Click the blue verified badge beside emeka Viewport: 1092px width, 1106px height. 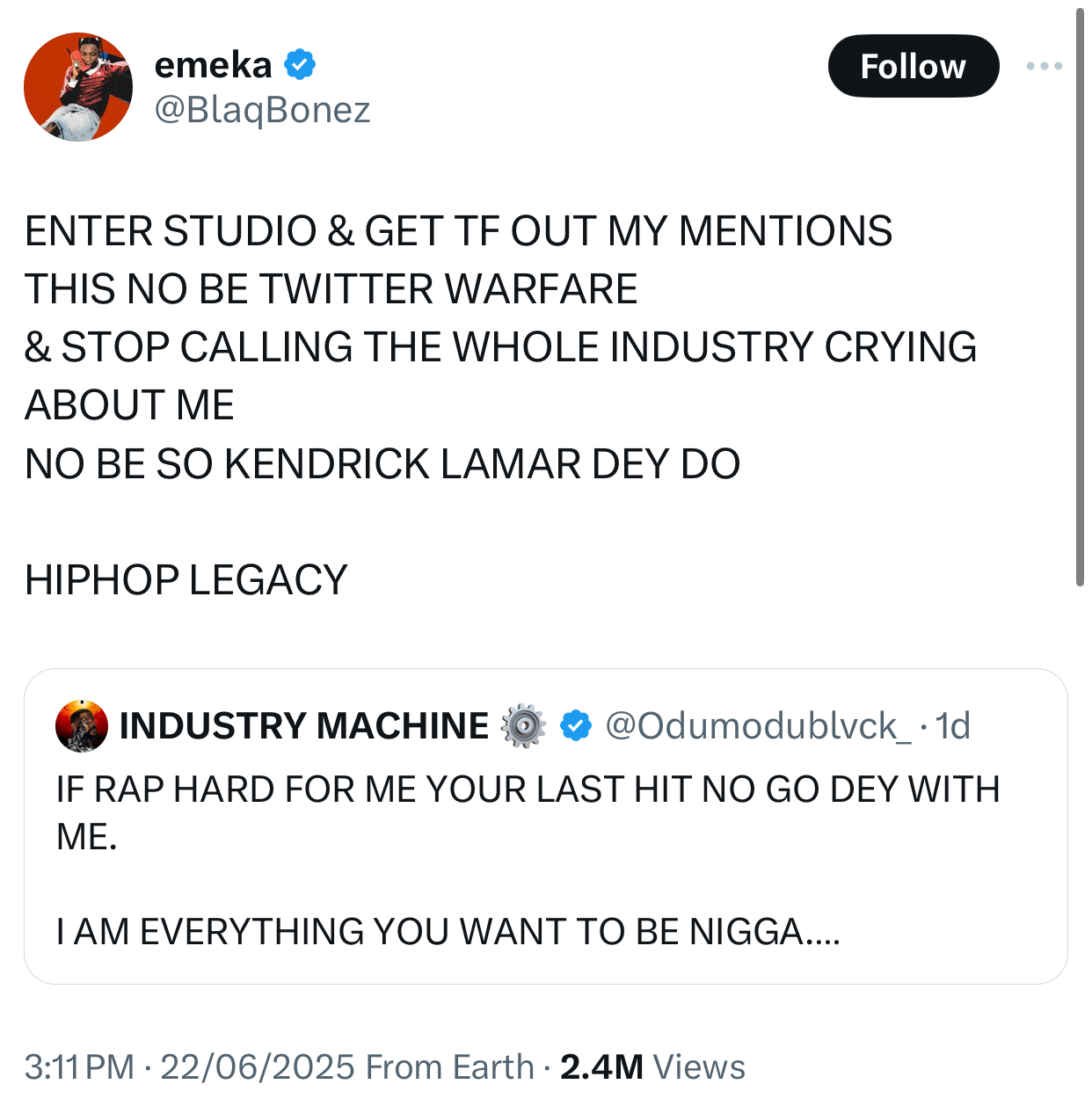pos(300,65)
